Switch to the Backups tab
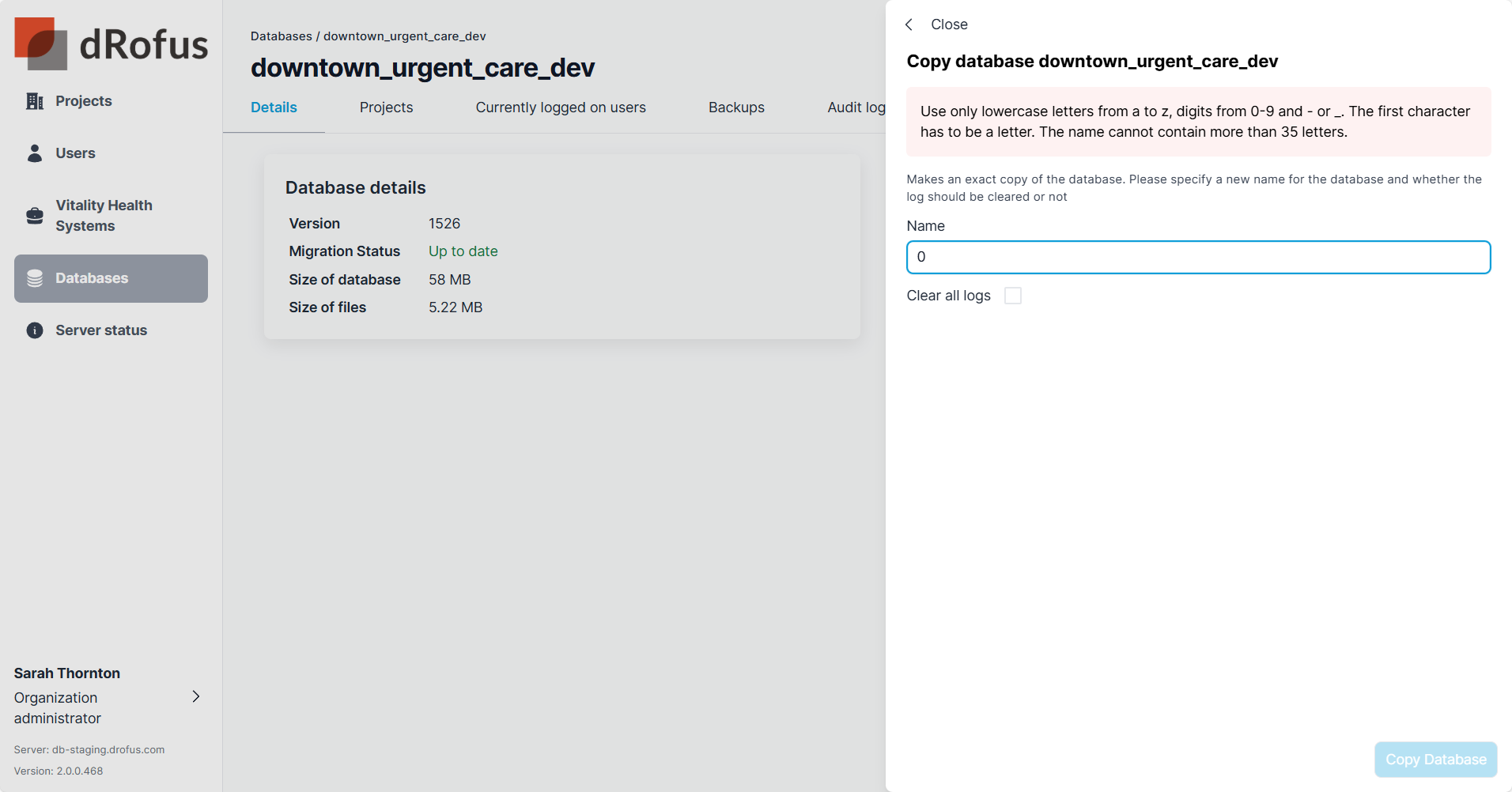1512x792 pixels. pos(735,107)
